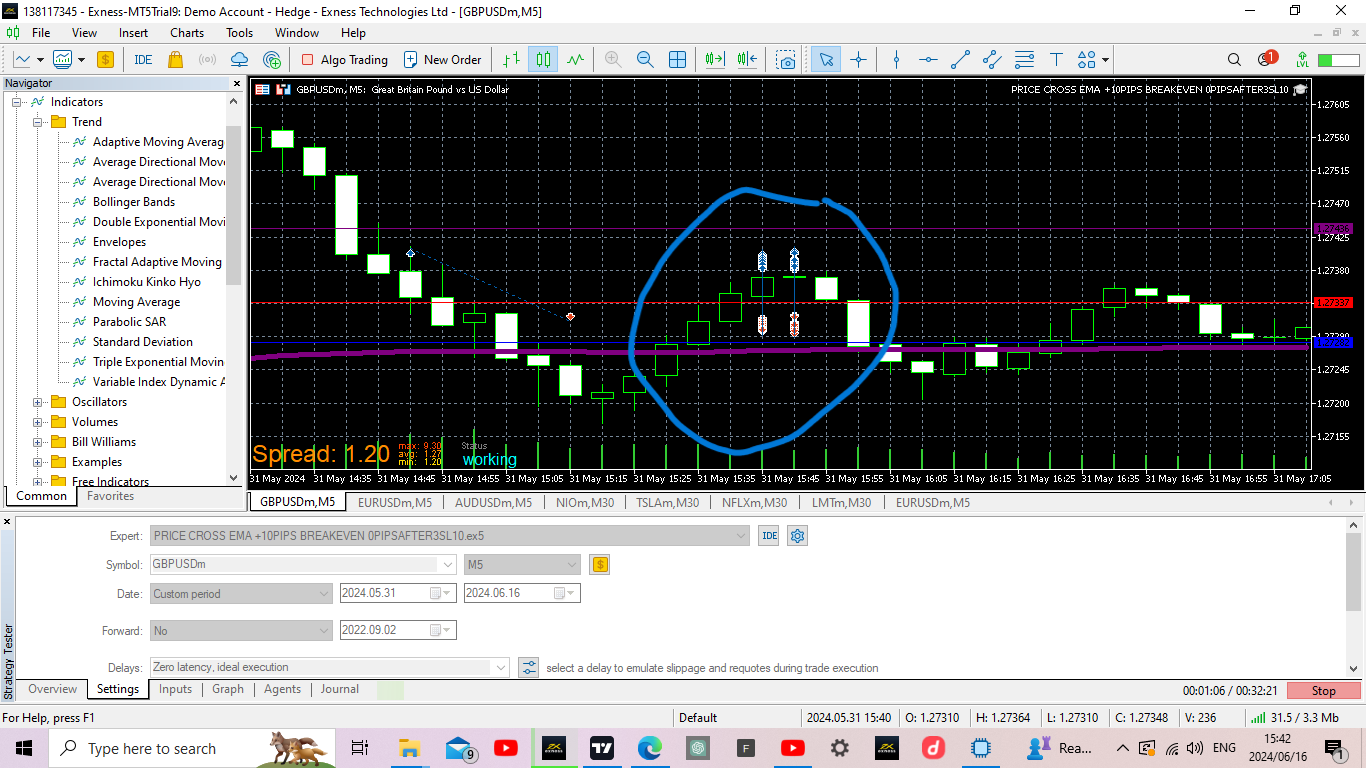Open the LVL icon in toolbar
This screenshot has width=1366, height=768.
[1302, 60]
